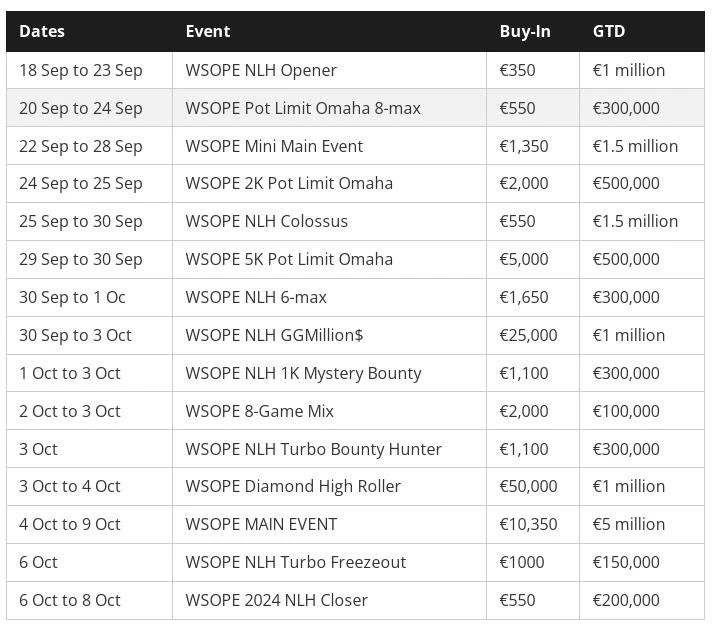Select WSOPE NLH Turbo Bounty Hunter cell
The height and width of the screenshot is (635, 714).
(313, 449)
